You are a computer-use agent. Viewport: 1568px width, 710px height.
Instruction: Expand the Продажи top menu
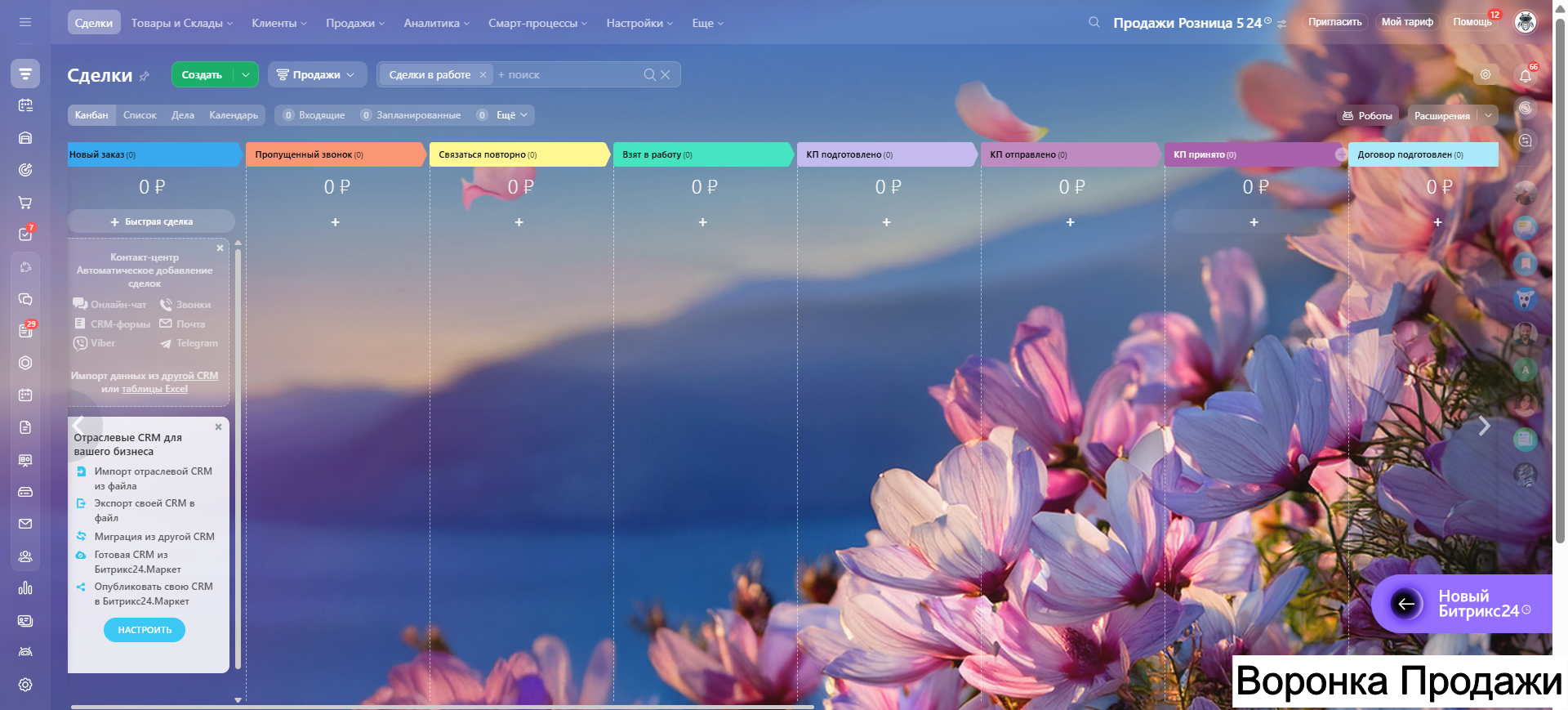pyautogui.click(x=355, y=23)
